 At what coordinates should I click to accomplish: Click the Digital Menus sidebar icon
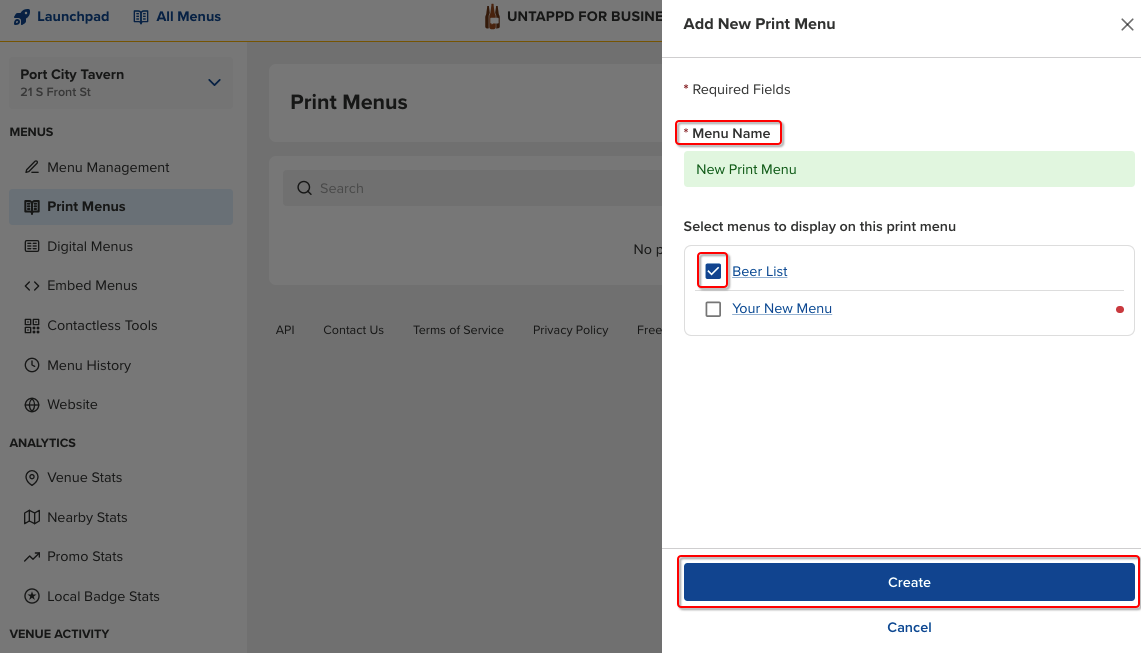[31, 246]
